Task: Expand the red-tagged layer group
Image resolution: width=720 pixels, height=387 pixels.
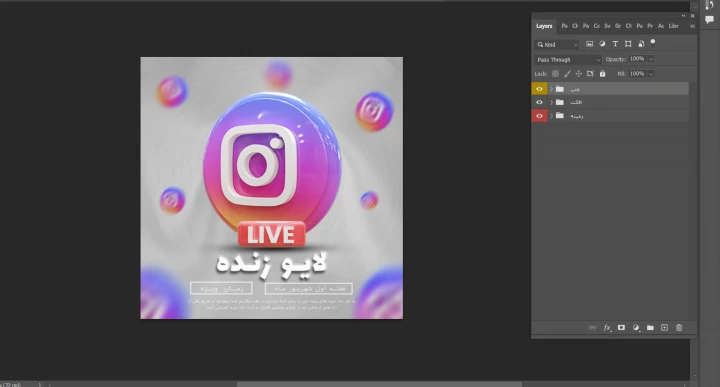Action: (551, 115)
